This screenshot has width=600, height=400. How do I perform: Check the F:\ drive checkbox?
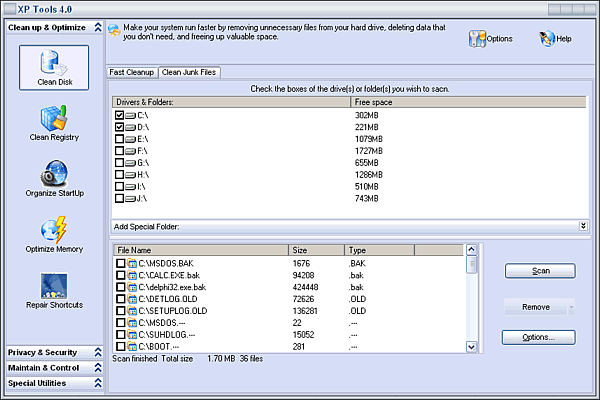pyautogui.click(x=119, y=150)
